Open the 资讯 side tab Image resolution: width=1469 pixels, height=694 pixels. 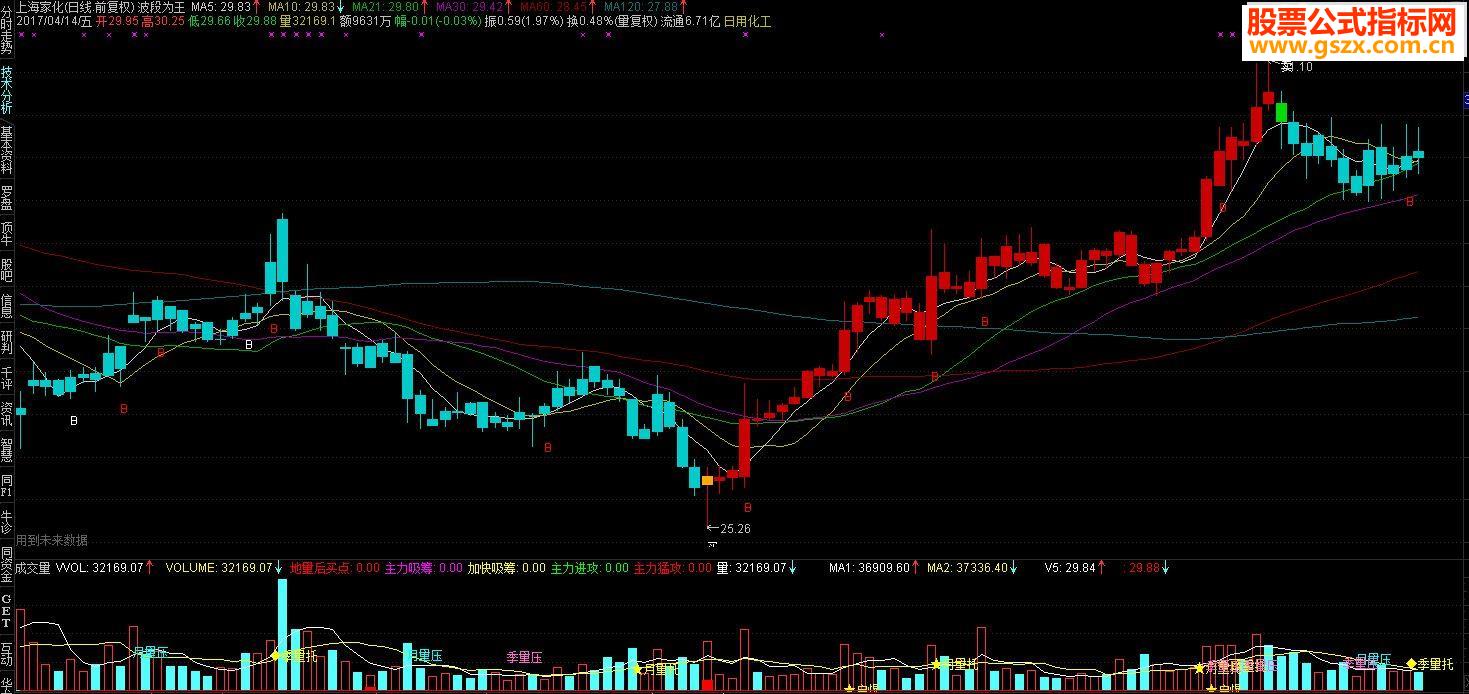(x=7, y=413)
